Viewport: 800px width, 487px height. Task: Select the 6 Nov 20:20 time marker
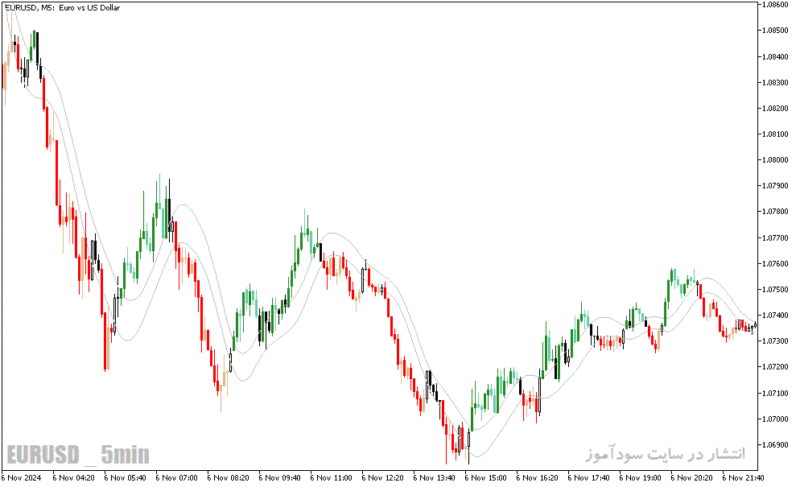pyautogui.click(x=692, y=478)
